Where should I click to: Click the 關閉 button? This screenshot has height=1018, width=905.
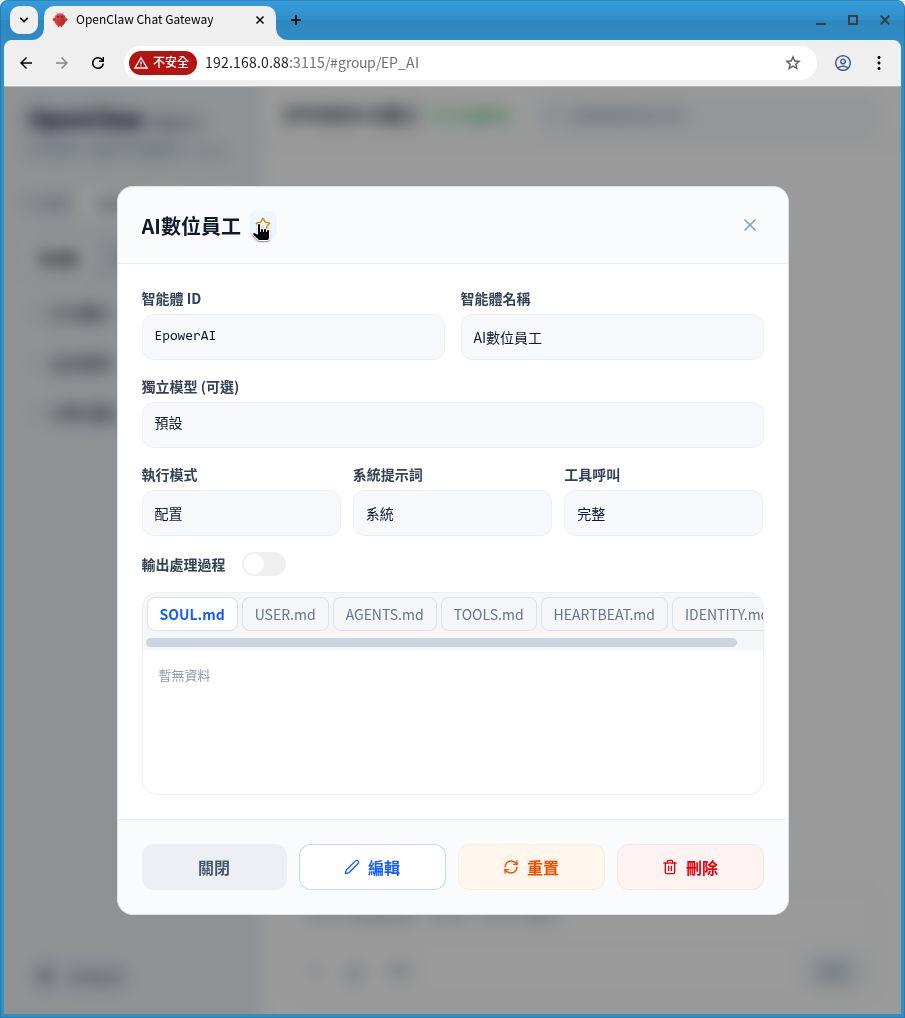point(214,867)
